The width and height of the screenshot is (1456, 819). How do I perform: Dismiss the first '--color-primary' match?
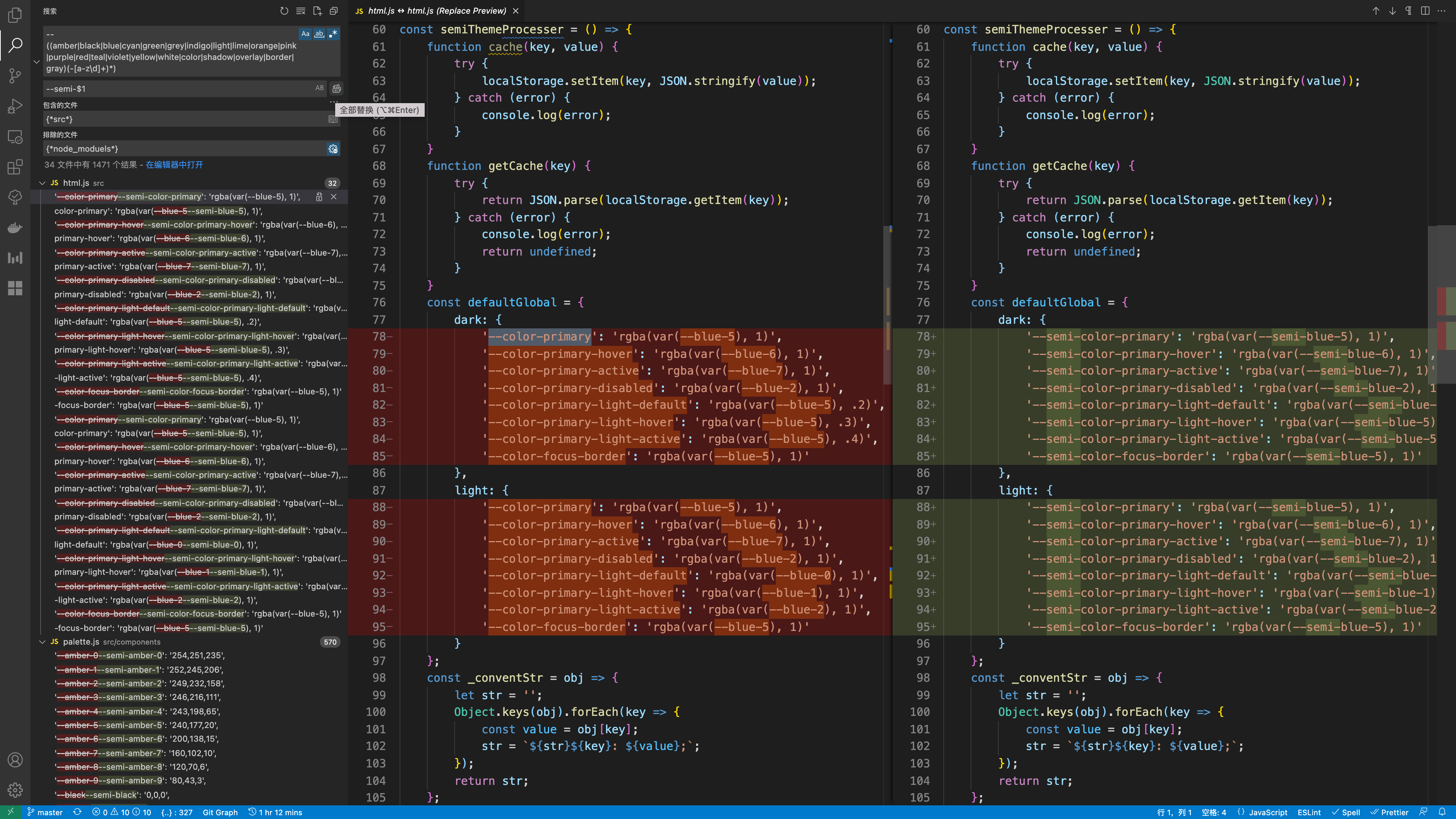334,197
